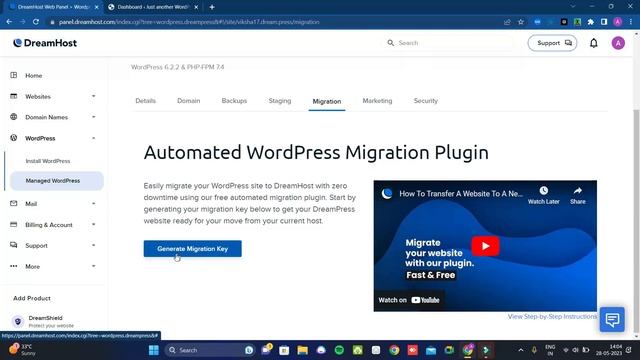This screenshot has height=360, width=640.
Task: Collapse the WordPress menu arrow
Action: click(93, 138)
